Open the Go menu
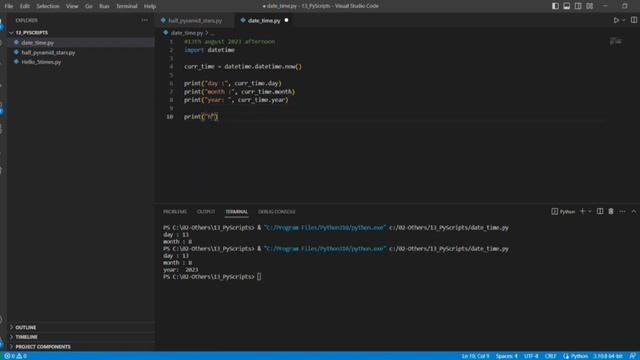Image resolution: width=640 pixels, height=360 pixels. pos(89,6)
